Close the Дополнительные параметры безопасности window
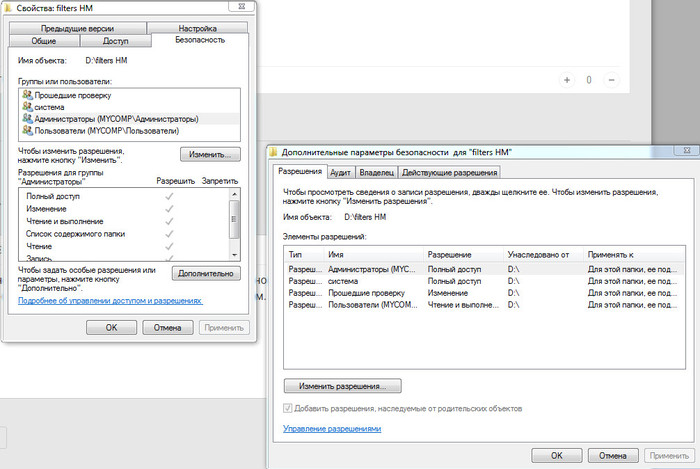Image resolution: width=700 pixels, height=469 pixels. coord(687,150)
